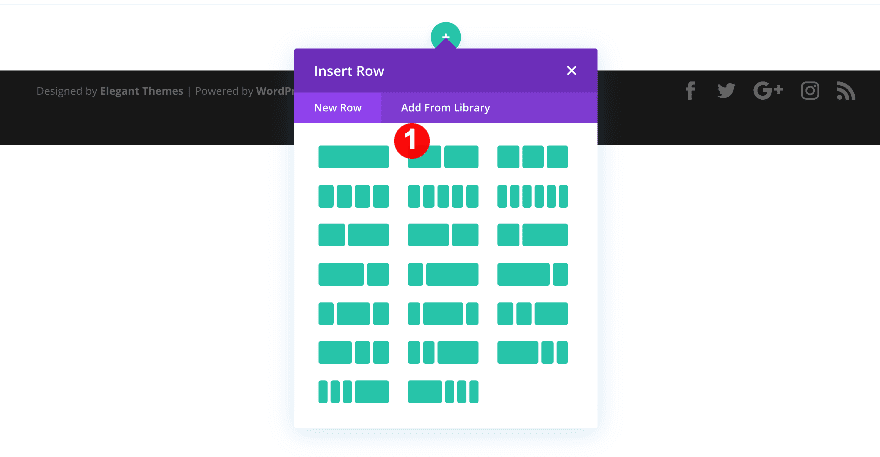The width and height of the screenshot is (880, 457).
Task: Click the Facebook icon in footer
Action: (x=690, y=91)
